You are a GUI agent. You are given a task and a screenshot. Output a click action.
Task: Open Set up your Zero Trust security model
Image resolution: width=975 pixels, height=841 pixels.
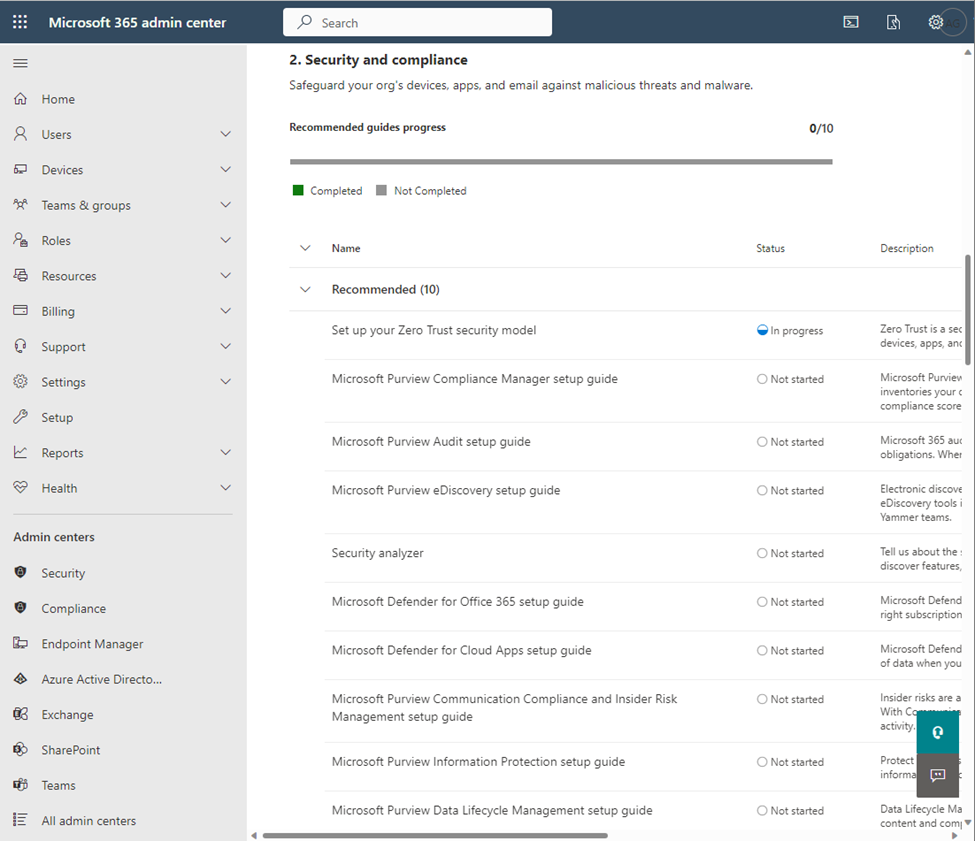[433, 330]
